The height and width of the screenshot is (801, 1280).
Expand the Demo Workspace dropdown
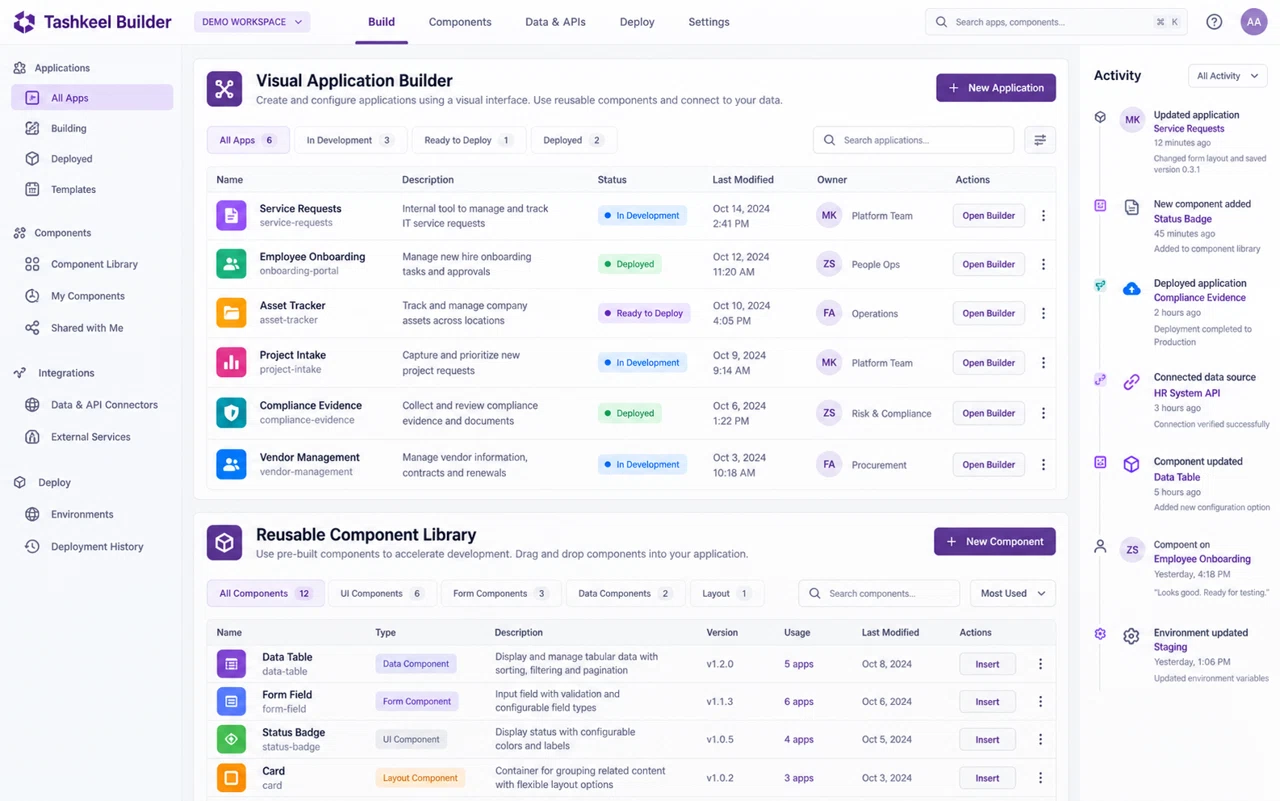[x=252, y=22]
